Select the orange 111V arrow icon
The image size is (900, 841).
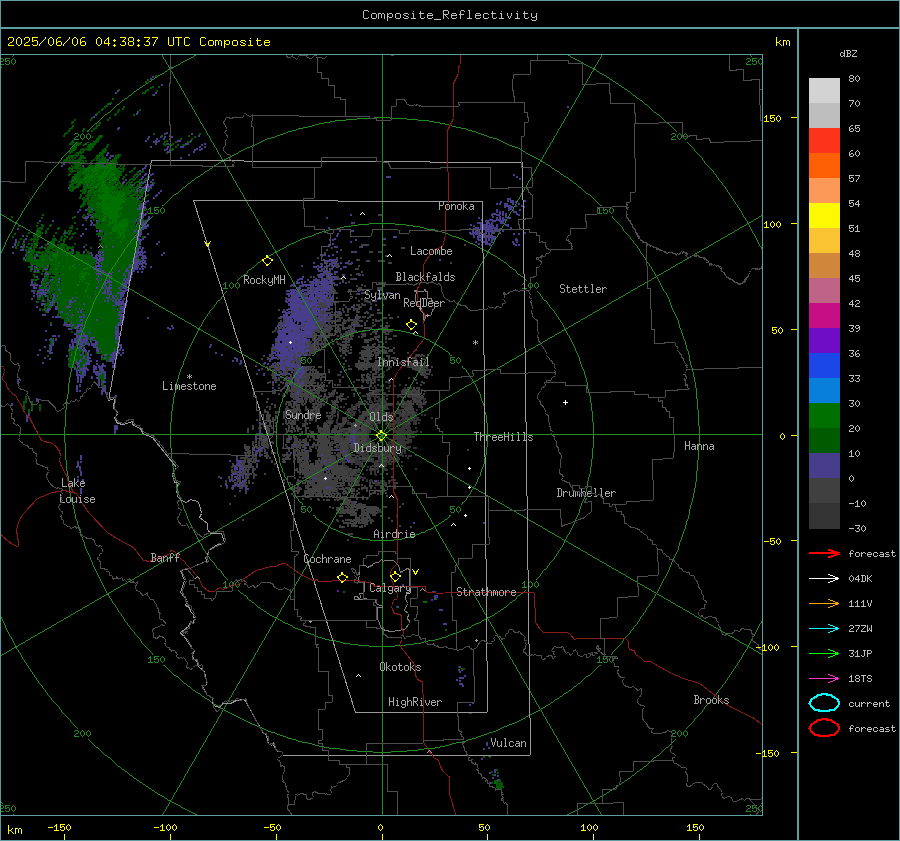824,603
